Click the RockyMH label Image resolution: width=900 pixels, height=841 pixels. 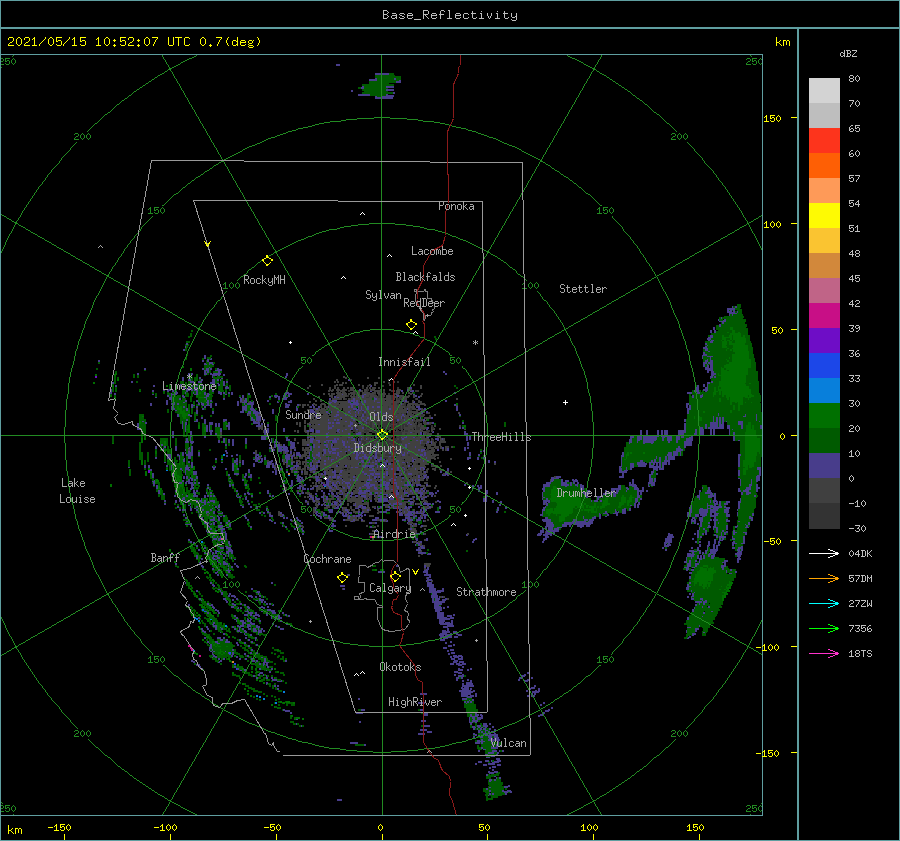264,280
